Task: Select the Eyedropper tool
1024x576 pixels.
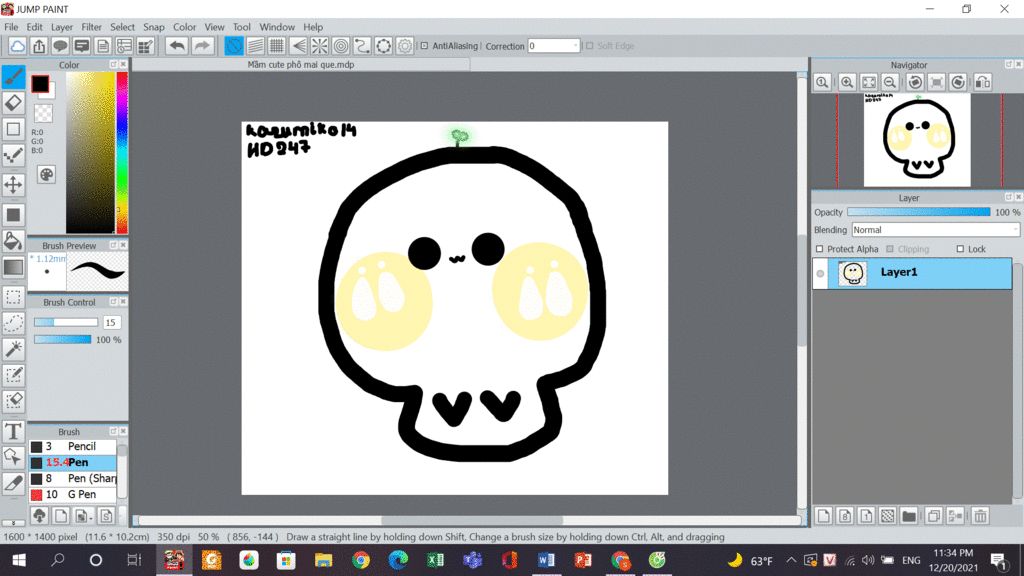Action: 13,483
